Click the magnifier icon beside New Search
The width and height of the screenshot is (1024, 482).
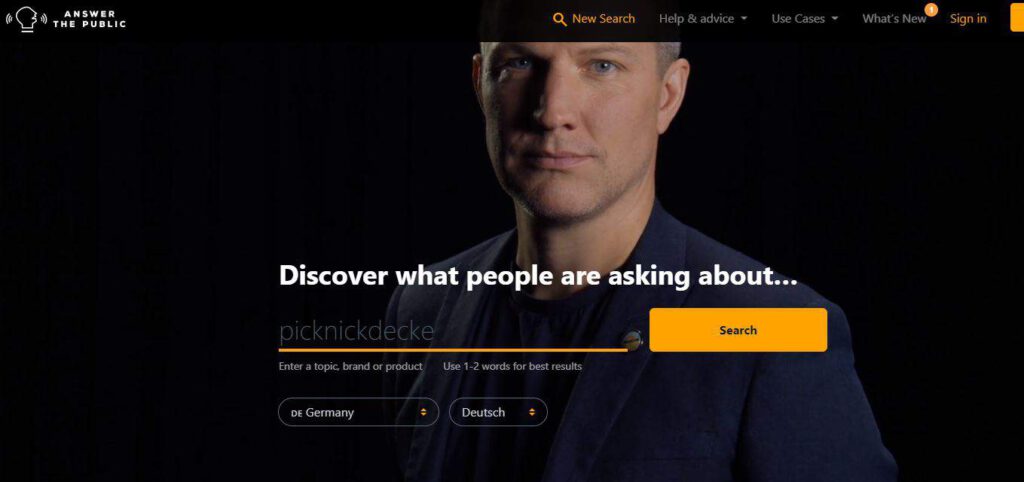560,20
